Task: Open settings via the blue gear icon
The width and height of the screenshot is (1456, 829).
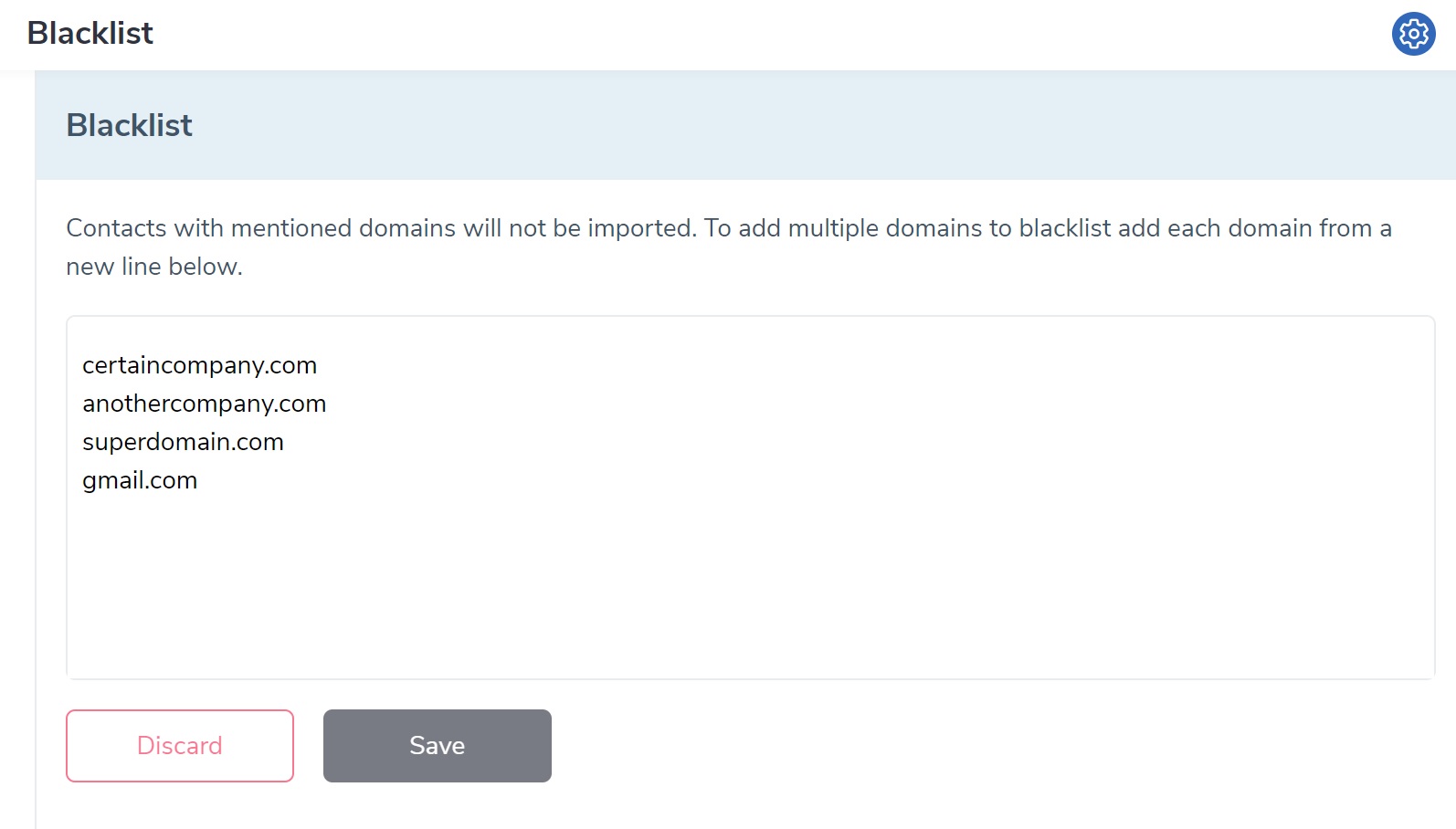Action: [1413, 34]
